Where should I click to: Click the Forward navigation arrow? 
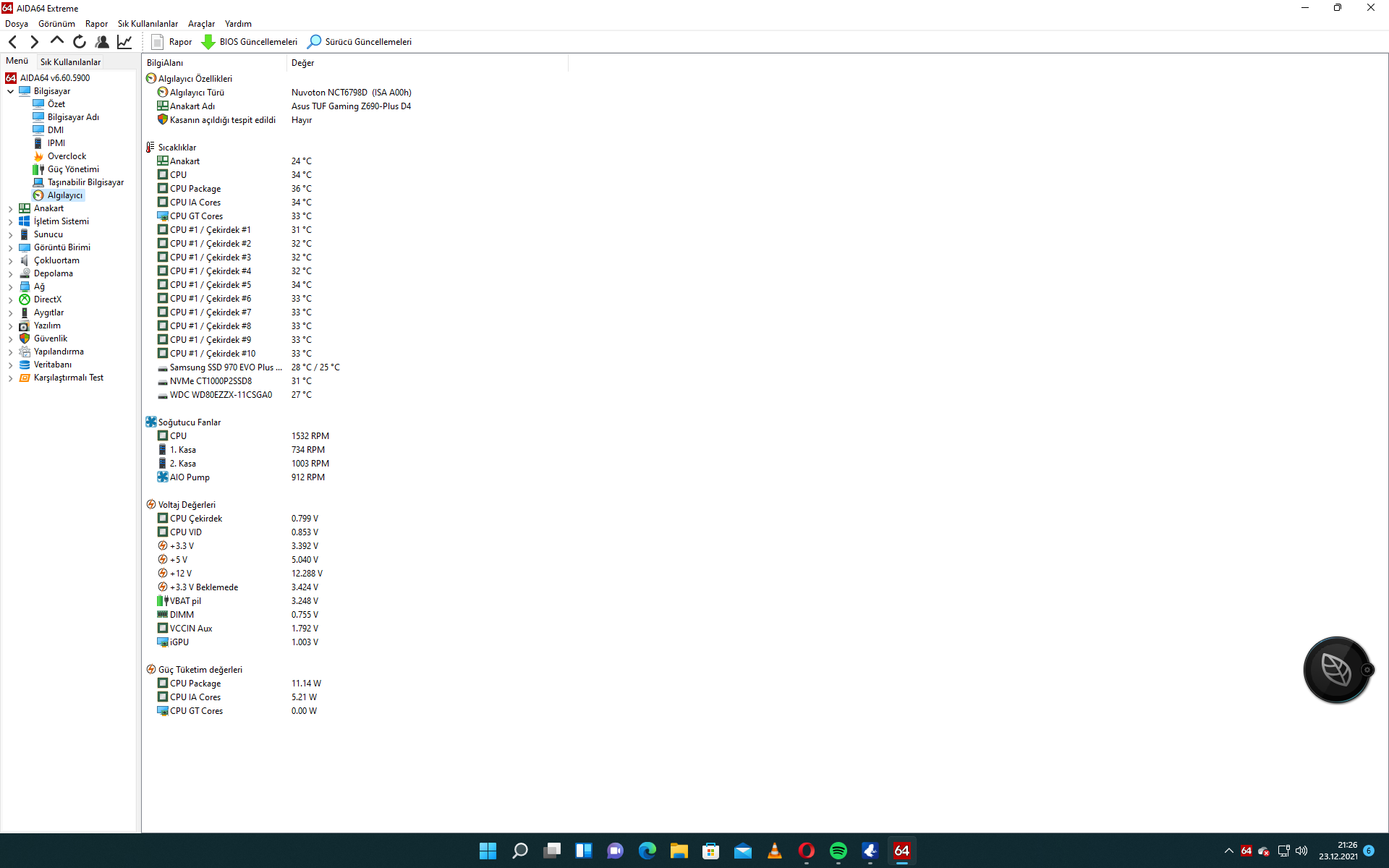click(34, 42)
